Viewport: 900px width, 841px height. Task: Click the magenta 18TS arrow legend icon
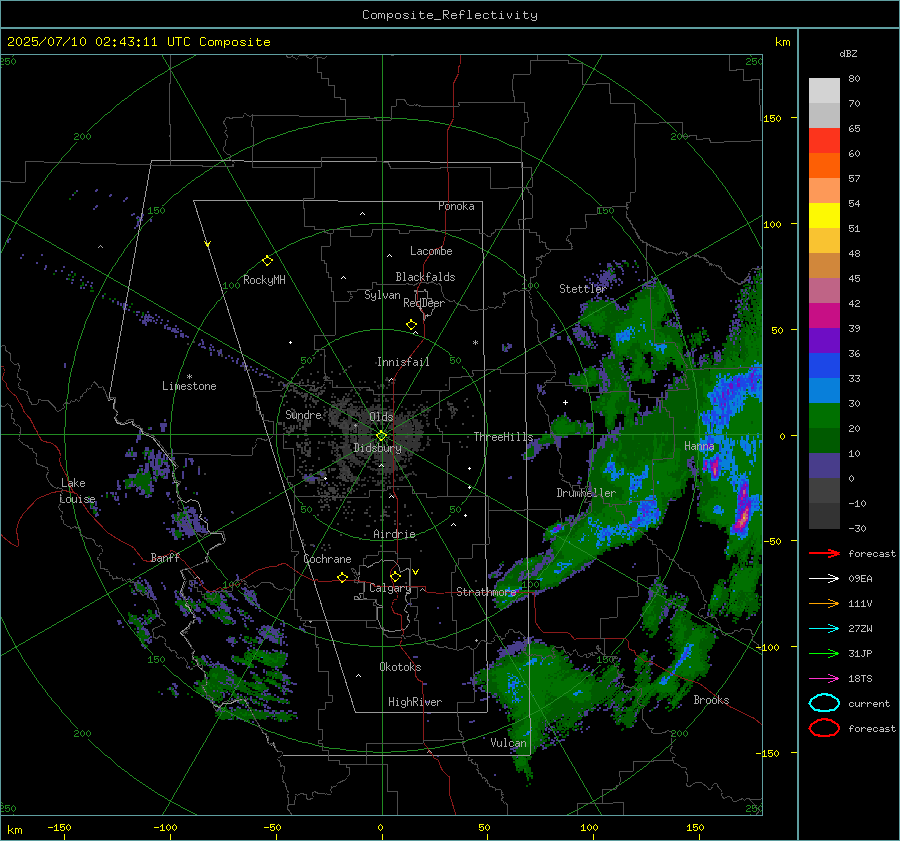pyautogui.click(x=824, y=679)
